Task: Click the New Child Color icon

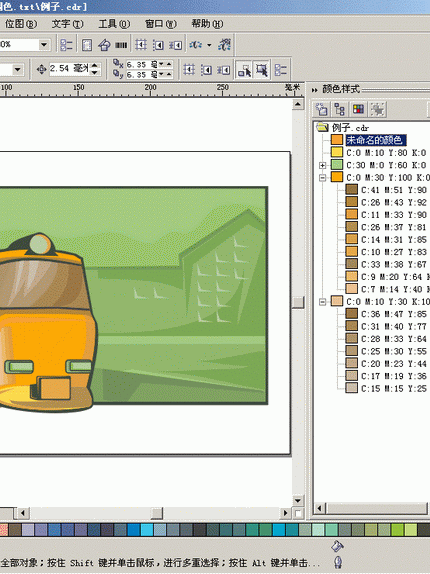Action: tap(340, 109)
